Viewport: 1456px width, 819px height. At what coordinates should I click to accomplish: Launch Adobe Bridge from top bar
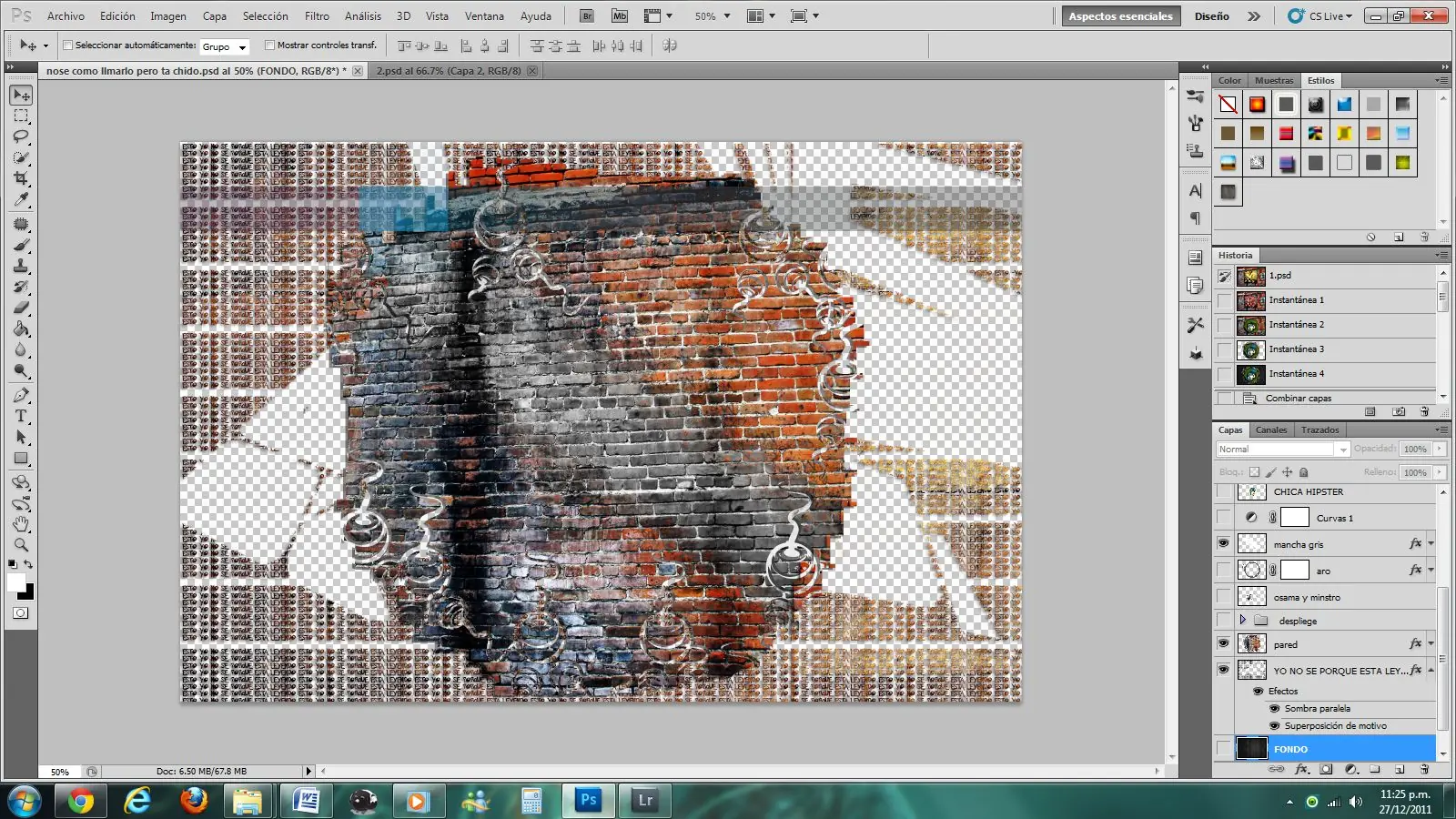[587, 15]
